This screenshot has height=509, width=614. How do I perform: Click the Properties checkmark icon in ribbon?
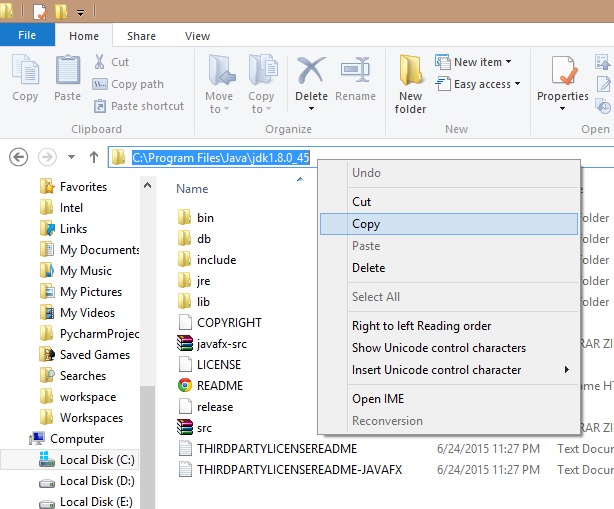click(563, 70)
